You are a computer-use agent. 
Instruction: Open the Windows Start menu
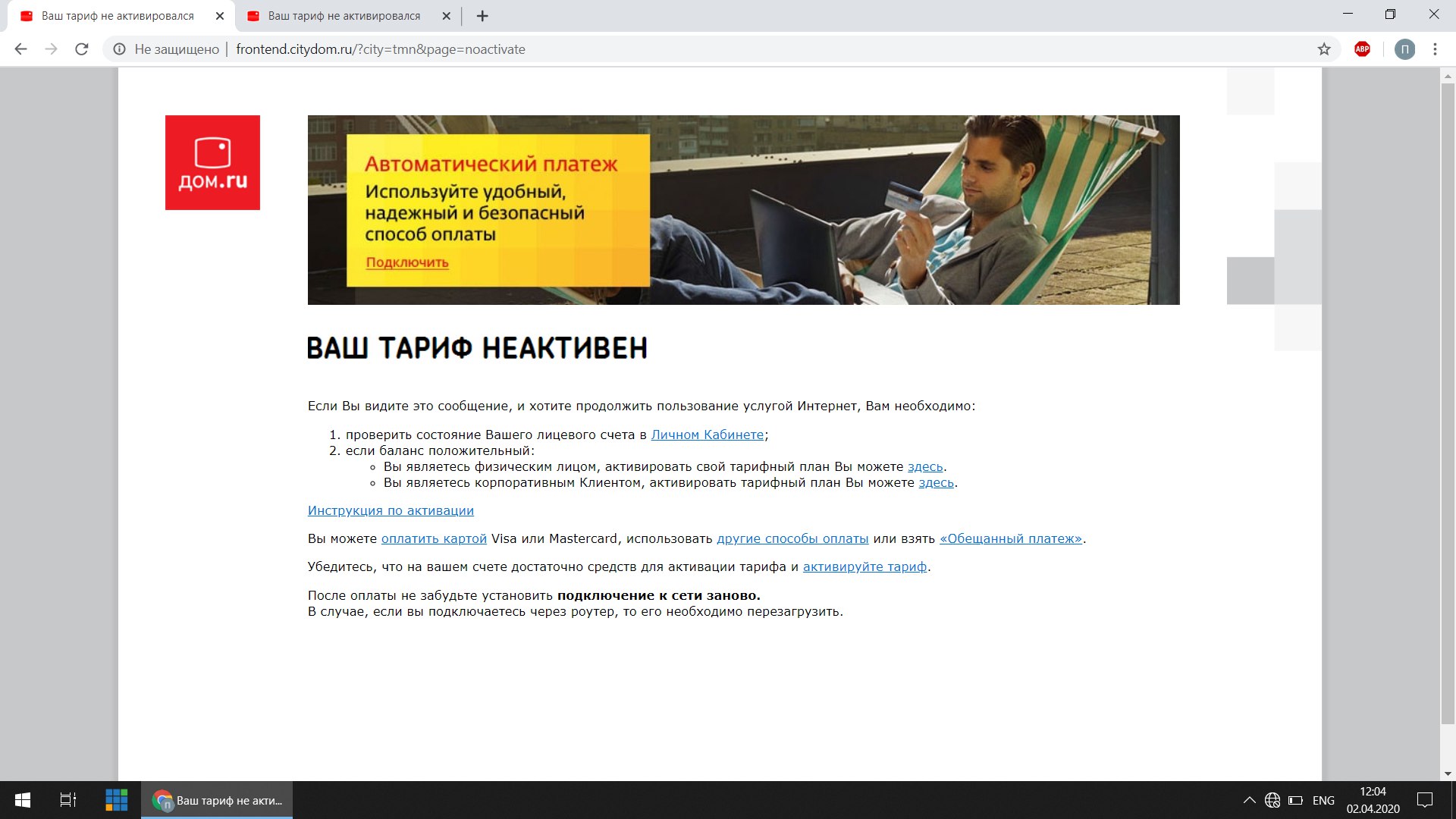tap(23, 800)
